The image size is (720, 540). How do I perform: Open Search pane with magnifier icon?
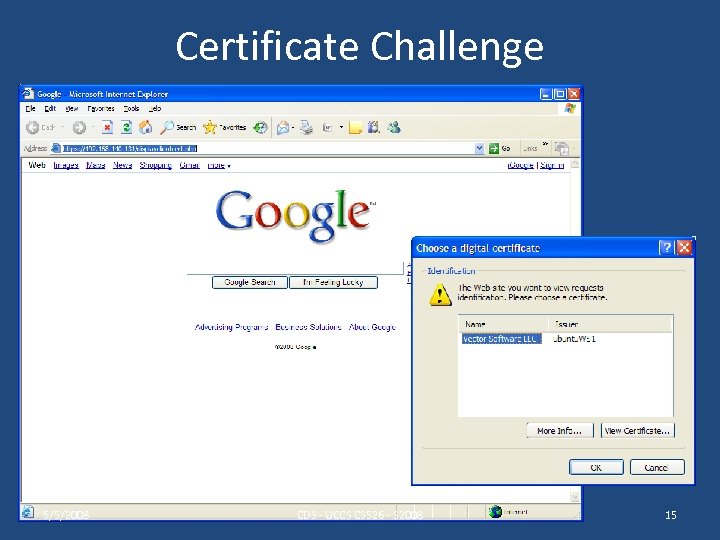click(178, 127)
